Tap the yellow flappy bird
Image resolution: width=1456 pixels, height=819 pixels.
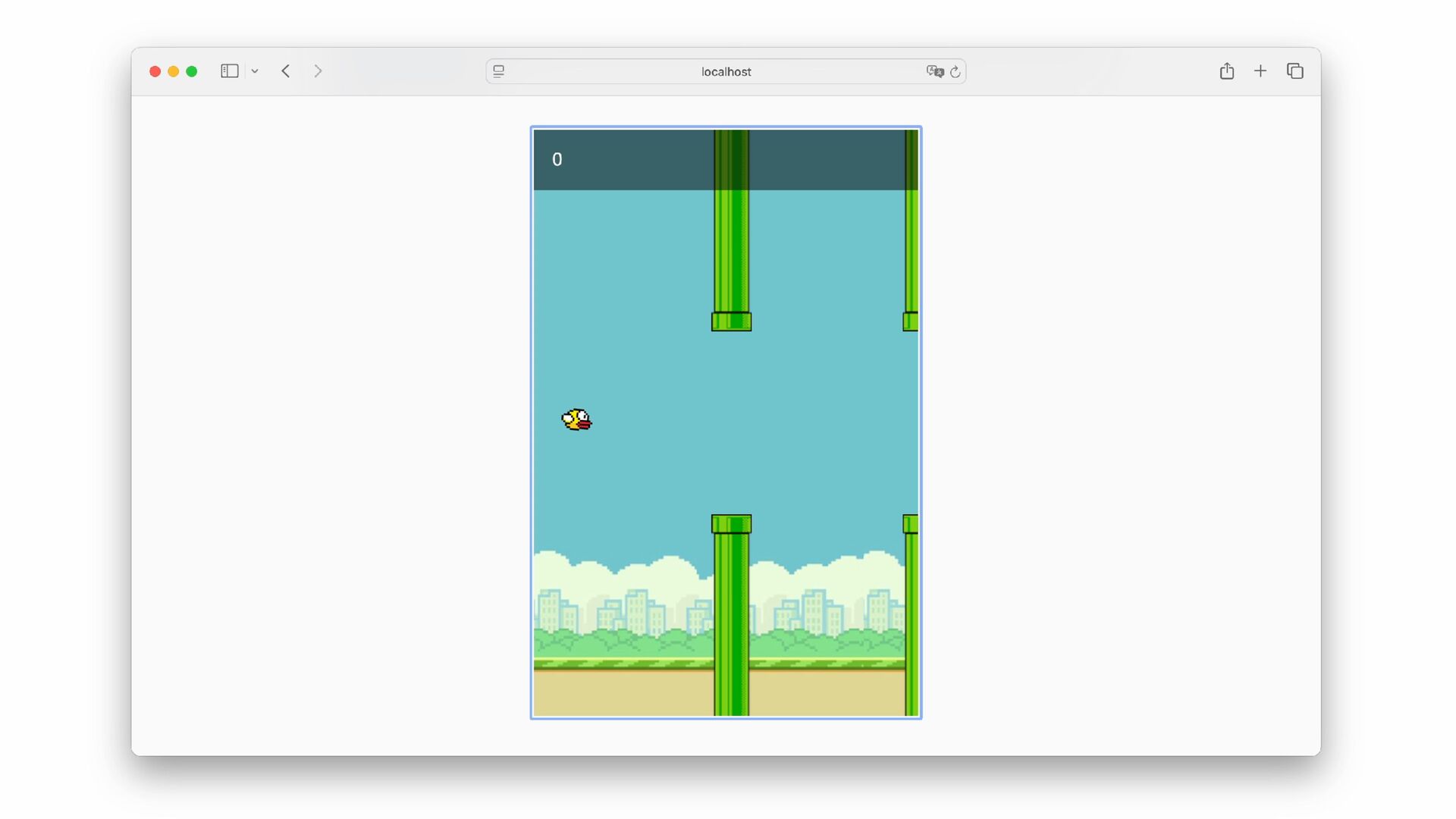pyautogui.click(x=576, y=419)
